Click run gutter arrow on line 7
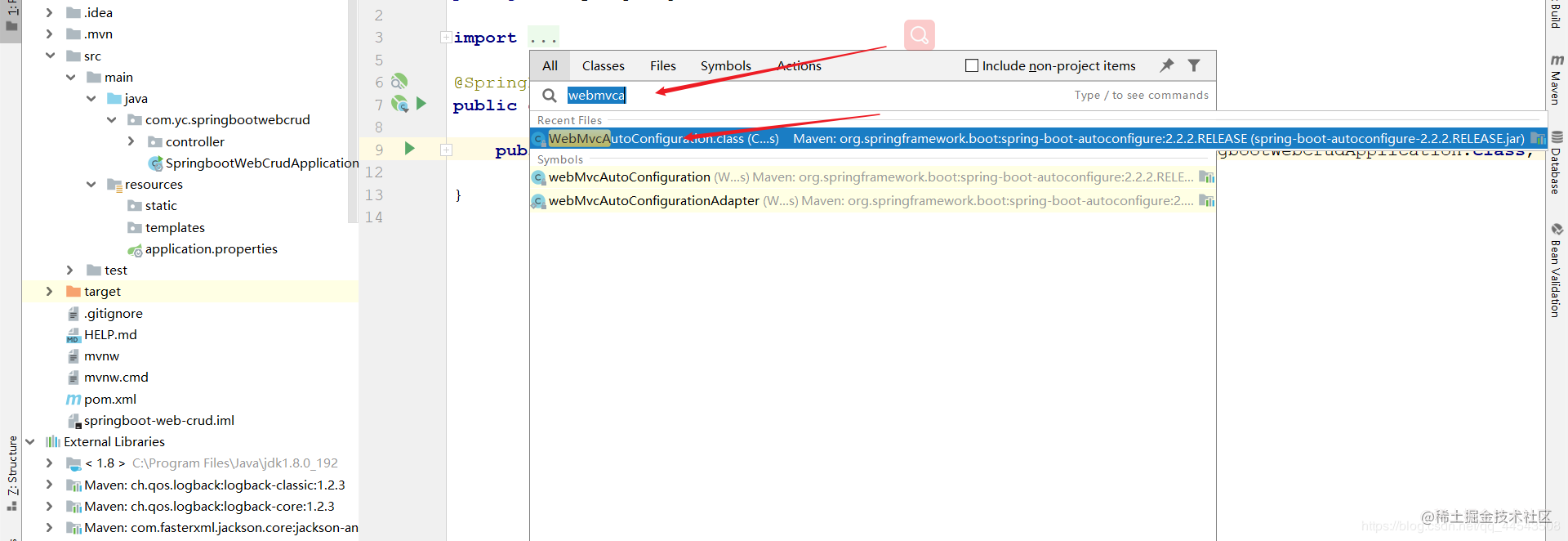Image resolution: width=1568 pixels, height=541 pixels. pos(421,104)
